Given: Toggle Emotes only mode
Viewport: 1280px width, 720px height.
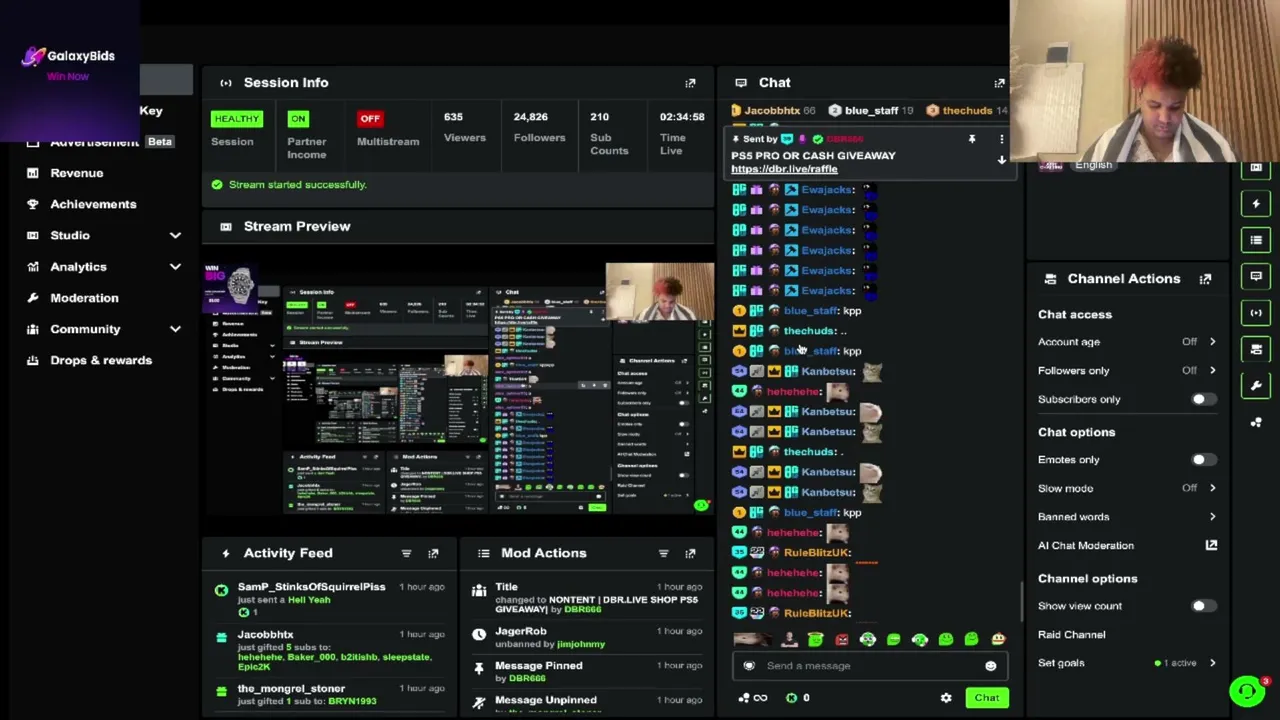Looking at the screenshot, I should (1203, 460).
